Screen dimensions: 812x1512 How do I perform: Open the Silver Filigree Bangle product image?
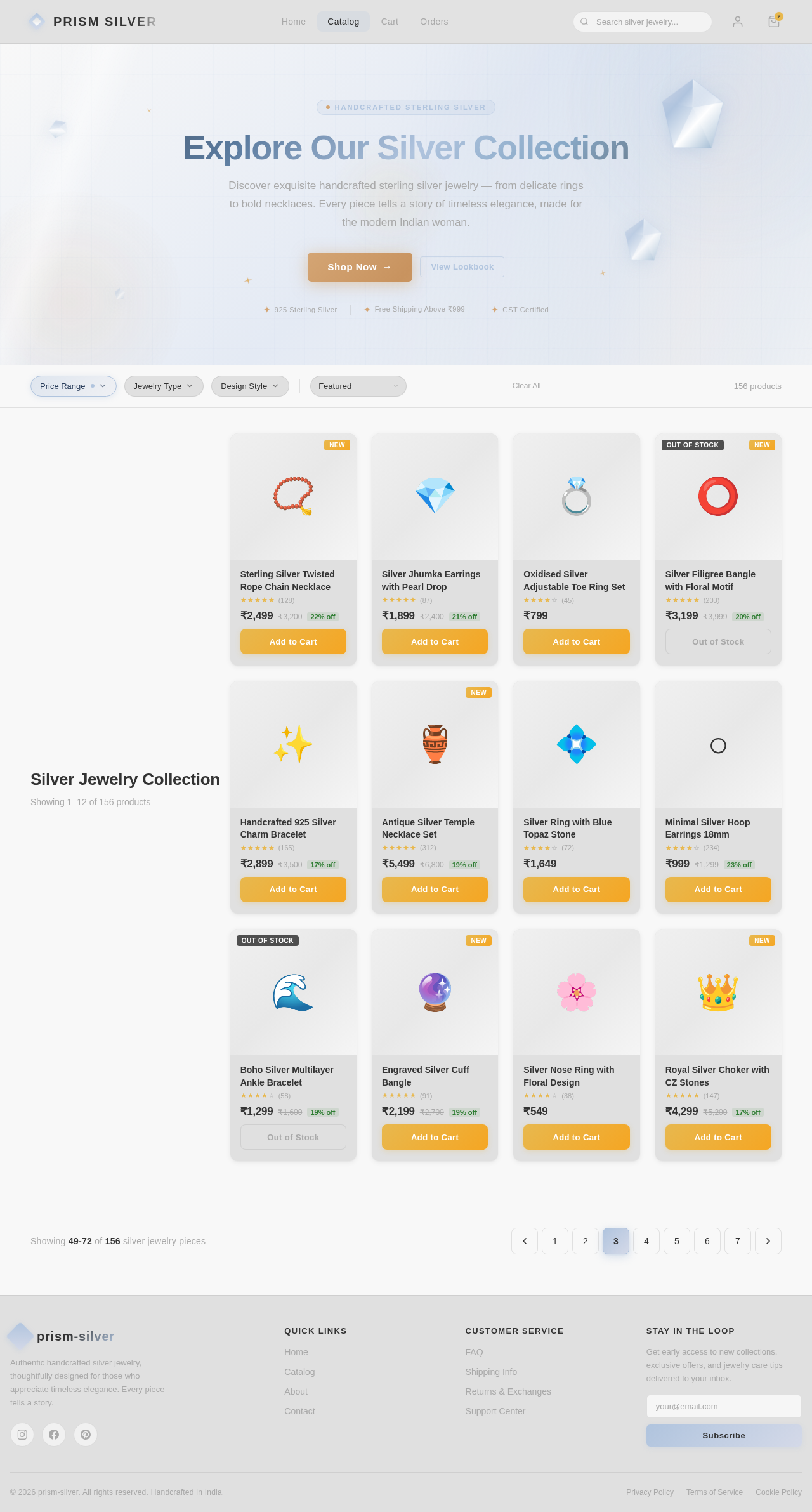[x=718, y=496]
